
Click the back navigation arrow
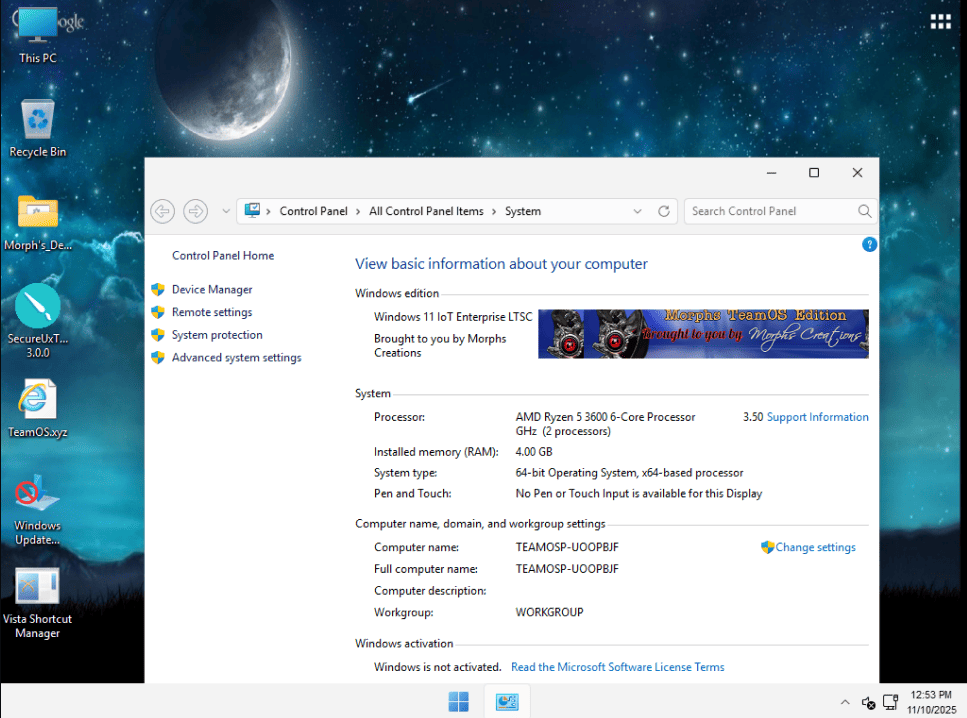[x=162, y=211]
